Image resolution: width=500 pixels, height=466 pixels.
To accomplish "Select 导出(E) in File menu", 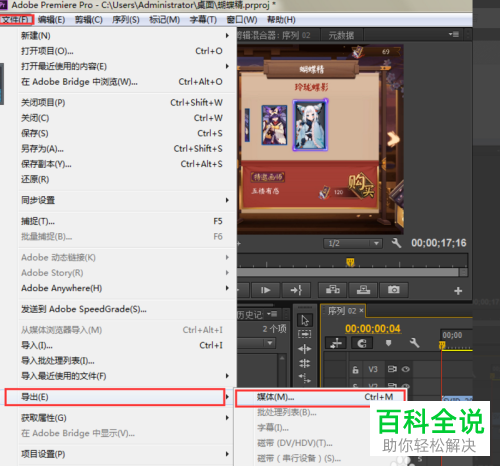I will (x=115, y=397).
